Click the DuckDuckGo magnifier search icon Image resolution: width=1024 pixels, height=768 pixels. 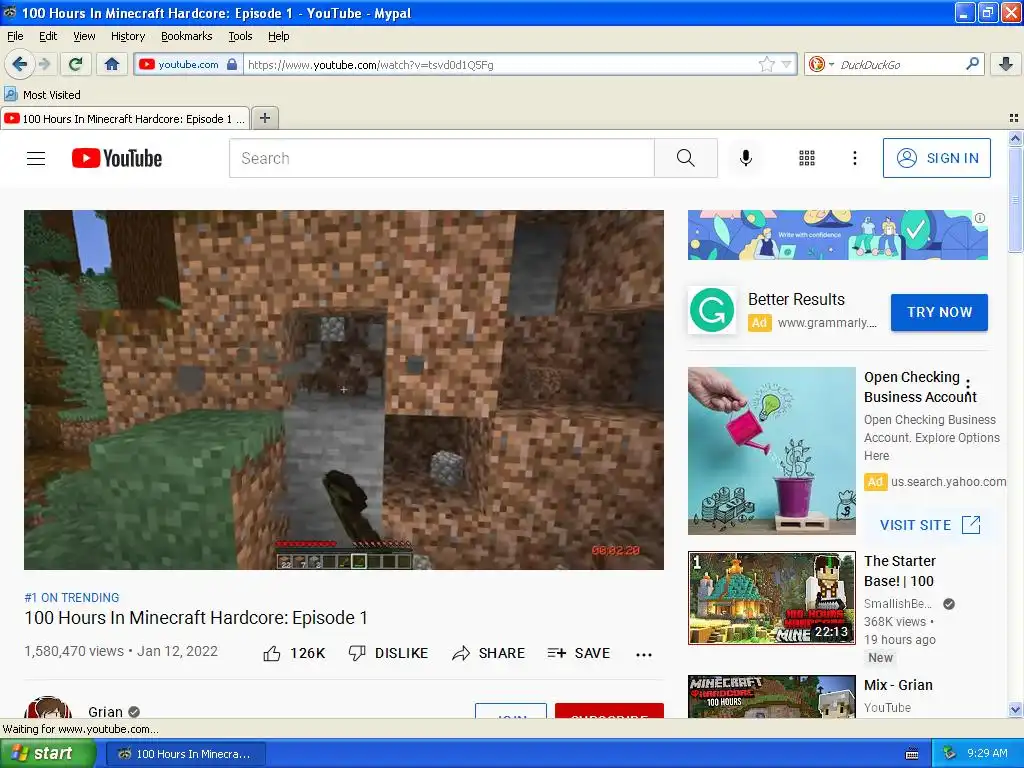[972, 64]
